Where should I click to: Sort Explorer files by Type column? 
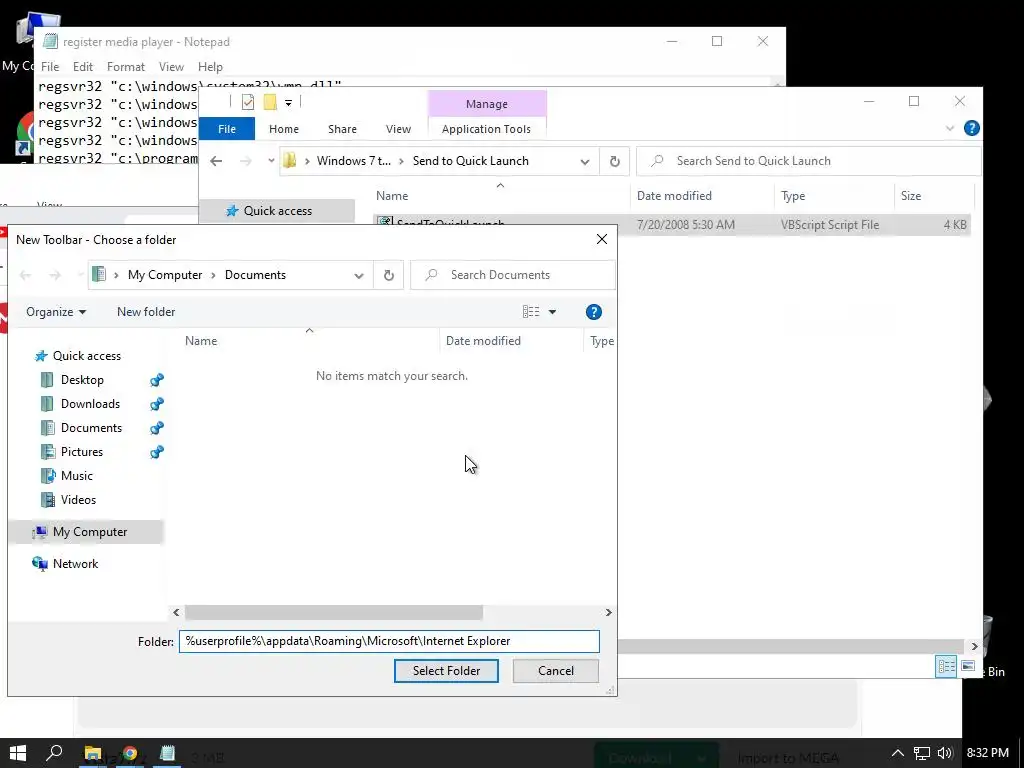pyautogui.click(x=793, y=196)
